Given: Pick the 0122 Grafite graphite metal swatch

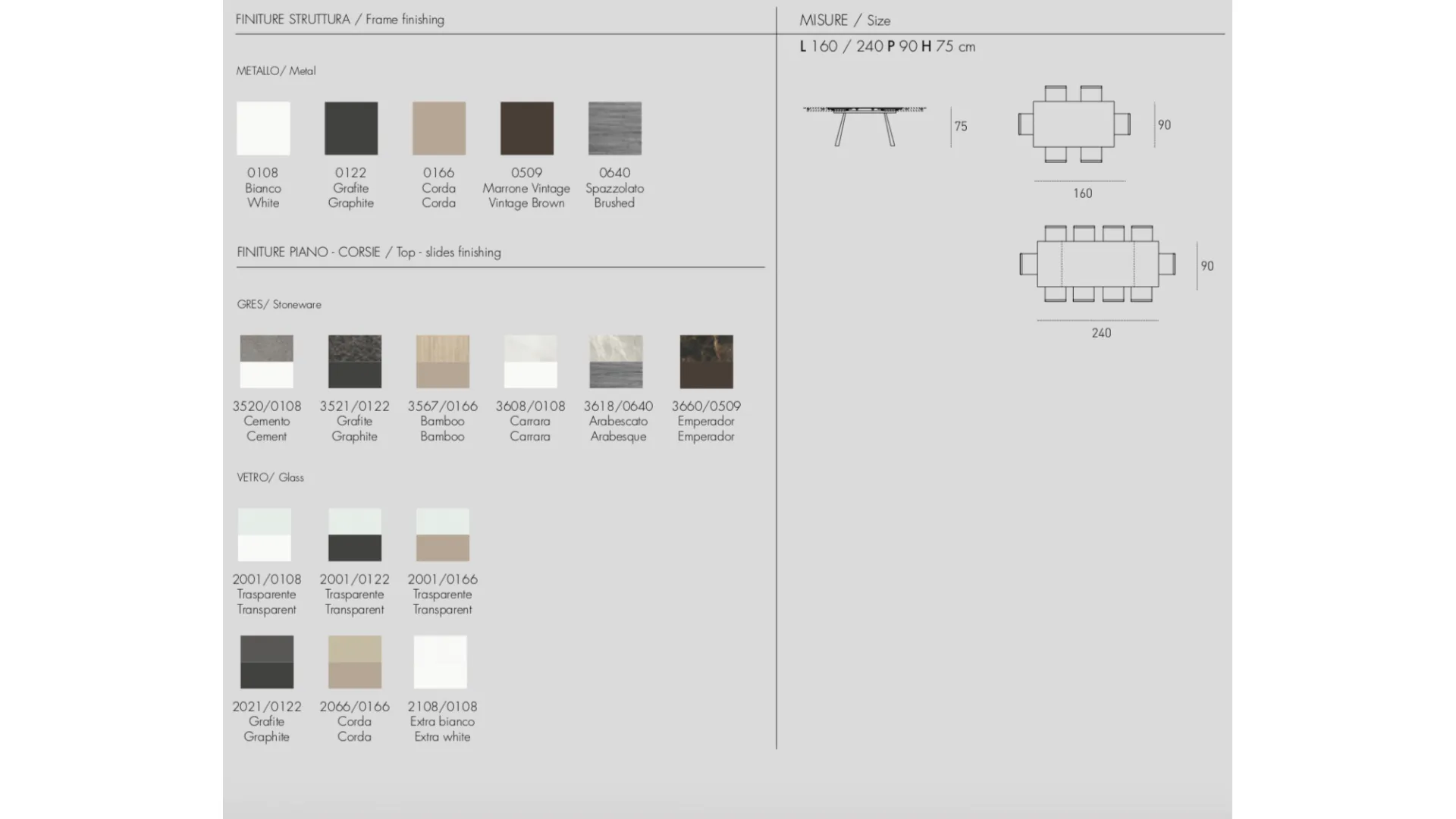Looking at the screenshot, I should 351,128.
